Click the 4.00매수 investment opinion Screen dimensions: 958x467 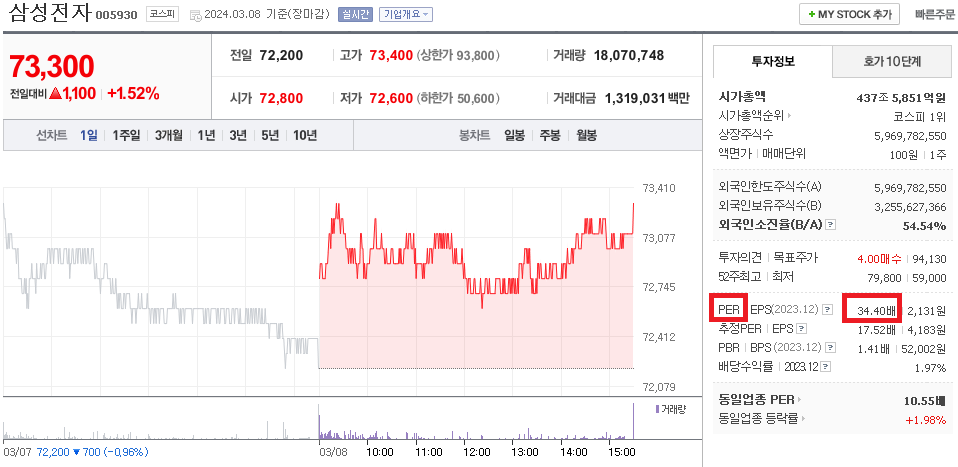tap(879, 259)
